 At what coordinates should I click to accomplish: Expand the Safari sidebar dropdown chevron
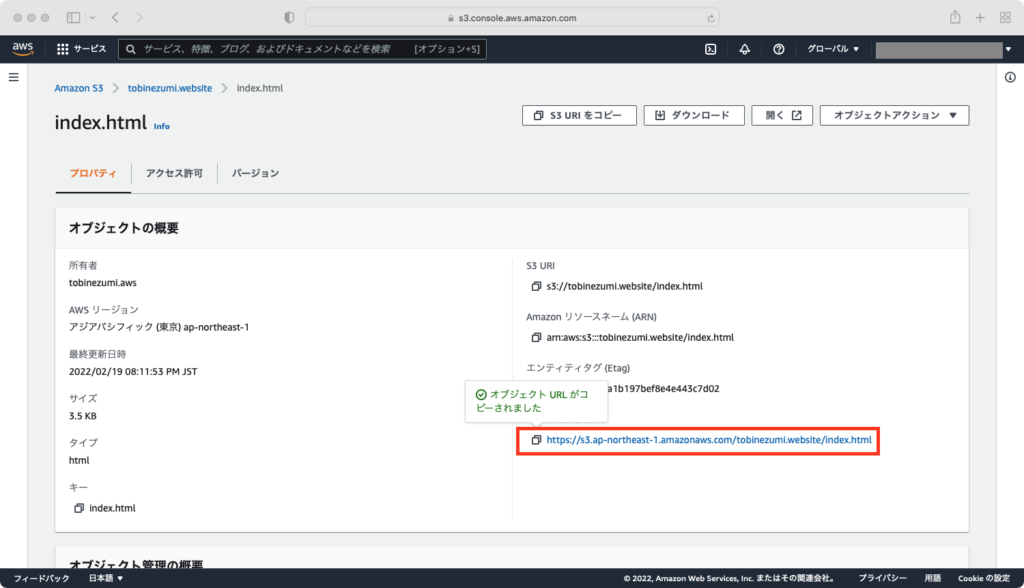pyautogui.click(x=92, y=18)
